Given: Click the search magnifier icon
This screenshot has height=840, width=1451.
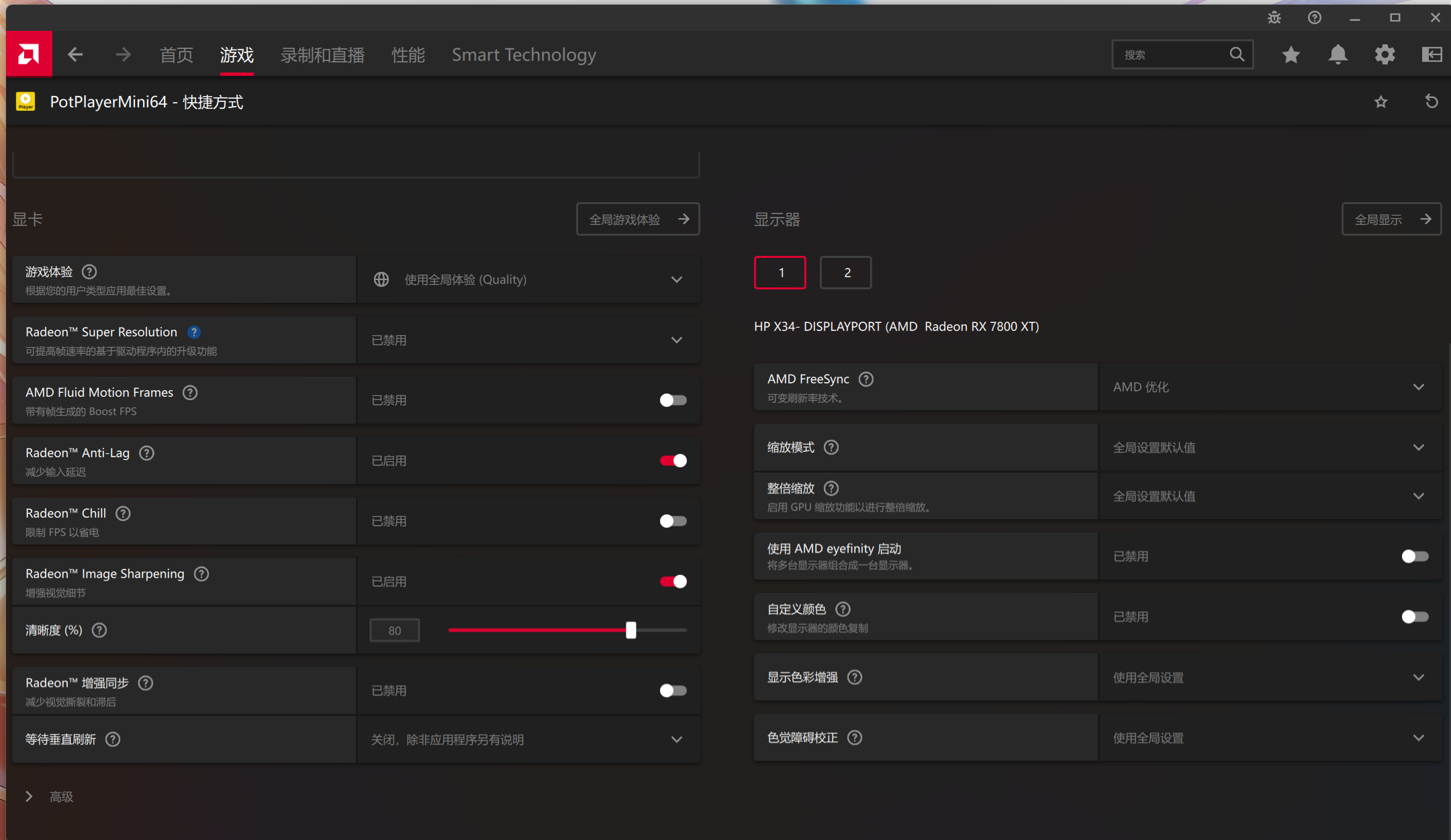Looking at the screenshot, I should 1237,54.
